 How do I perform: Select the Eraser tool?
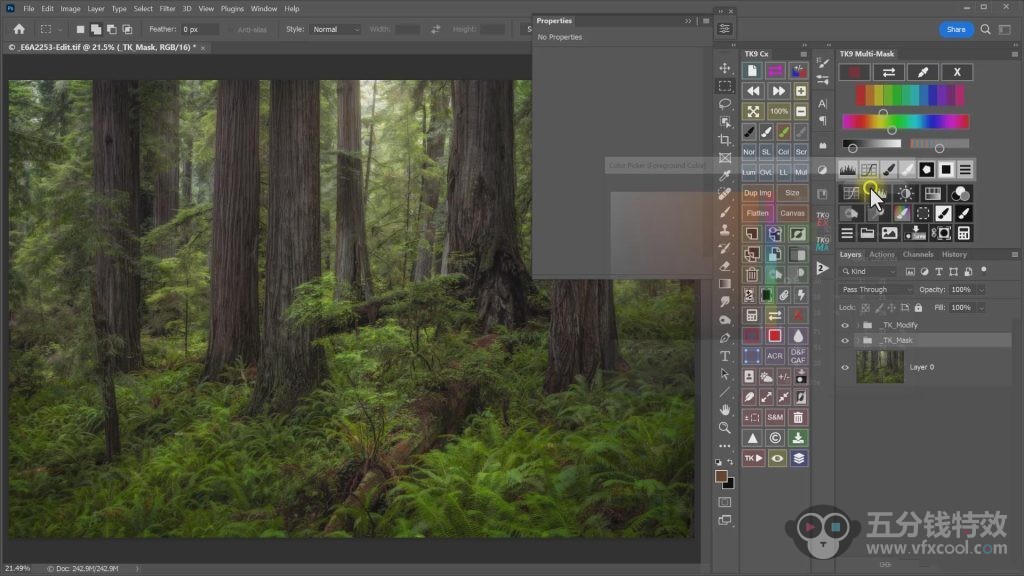pos(725,266)
